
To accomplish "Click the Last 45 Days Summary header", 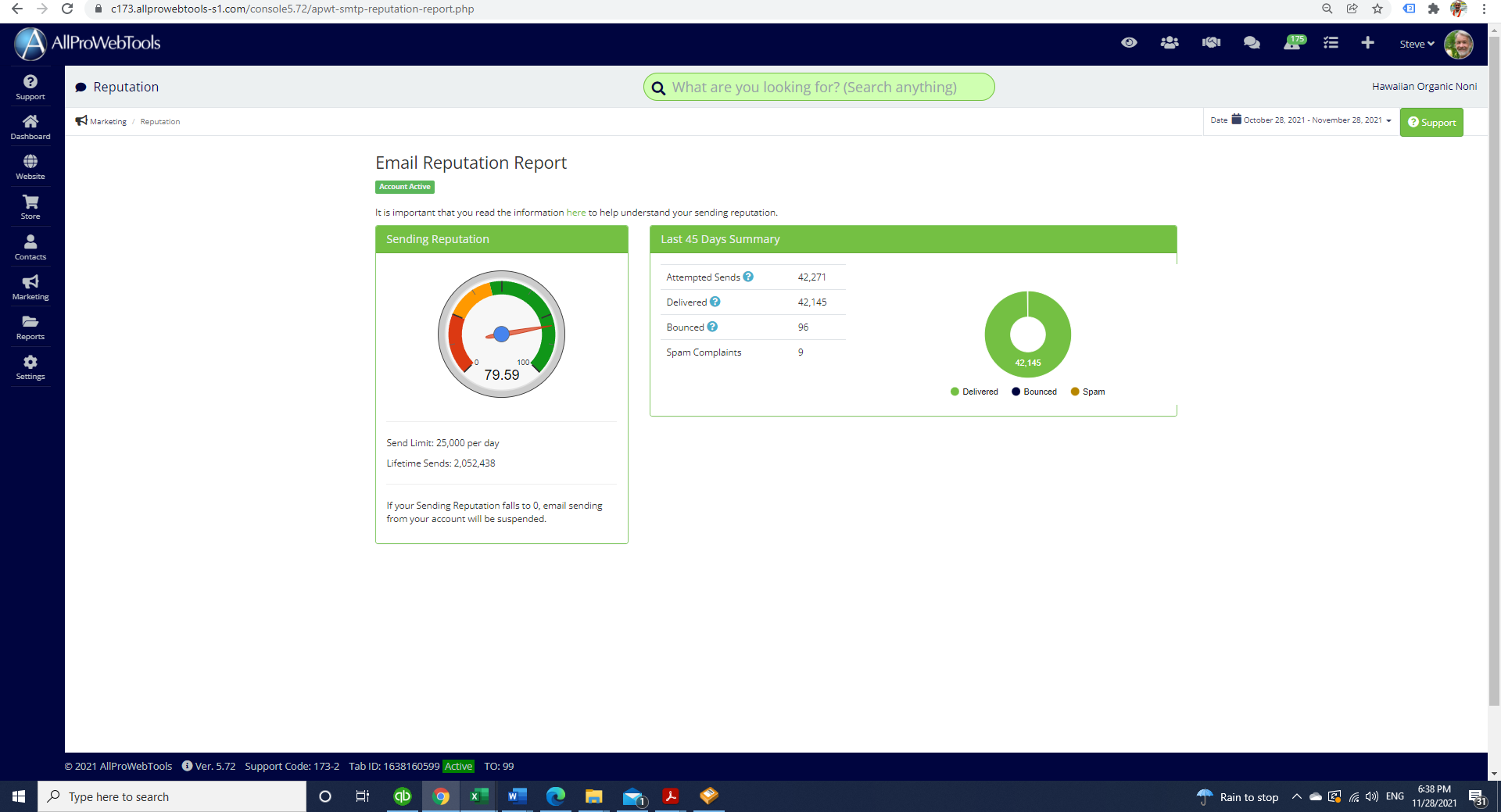I will [x=913, y=239].
